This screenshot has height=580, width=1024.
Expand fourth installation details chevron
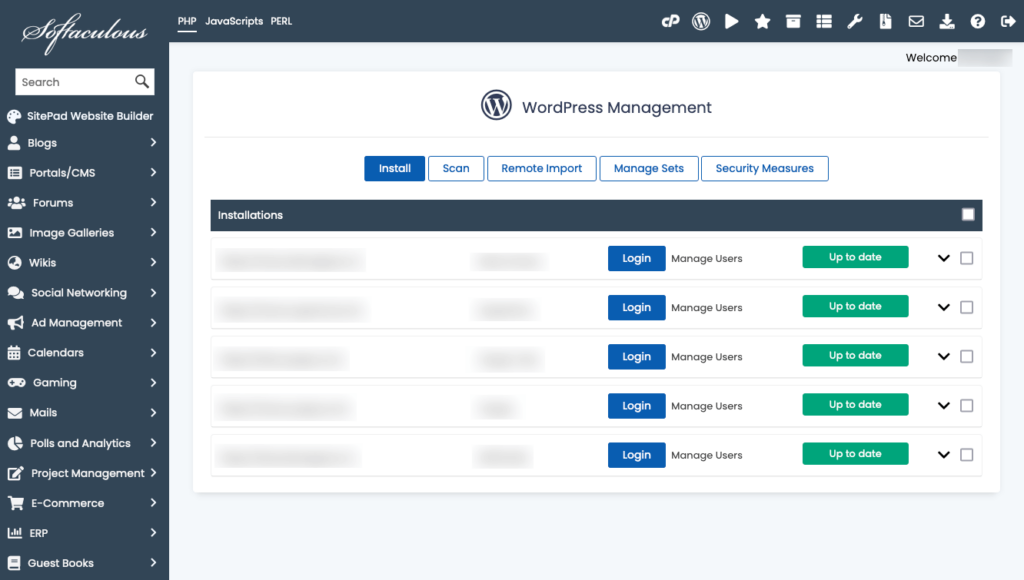point(944,406)
